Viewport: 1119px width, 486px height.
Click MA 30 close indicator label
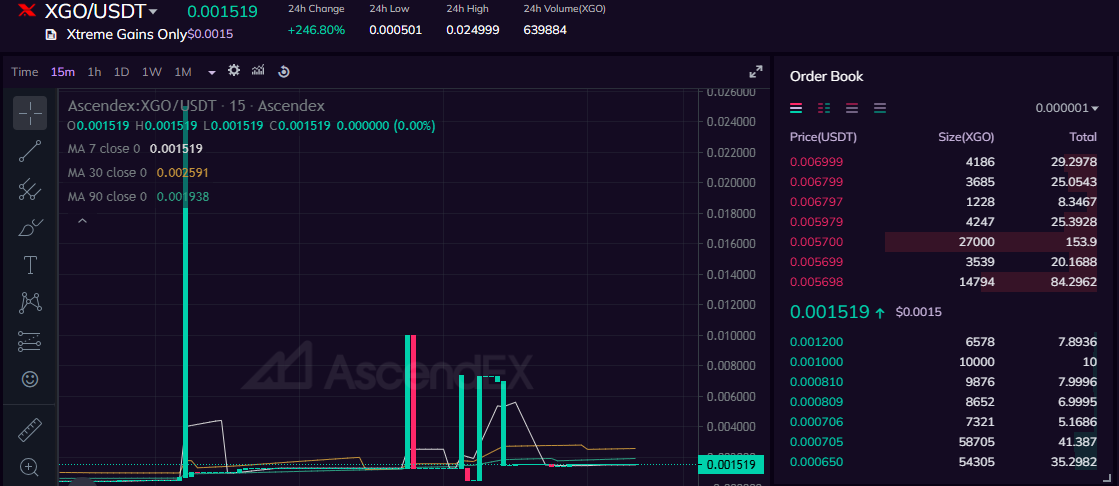(x=107, y=173)
